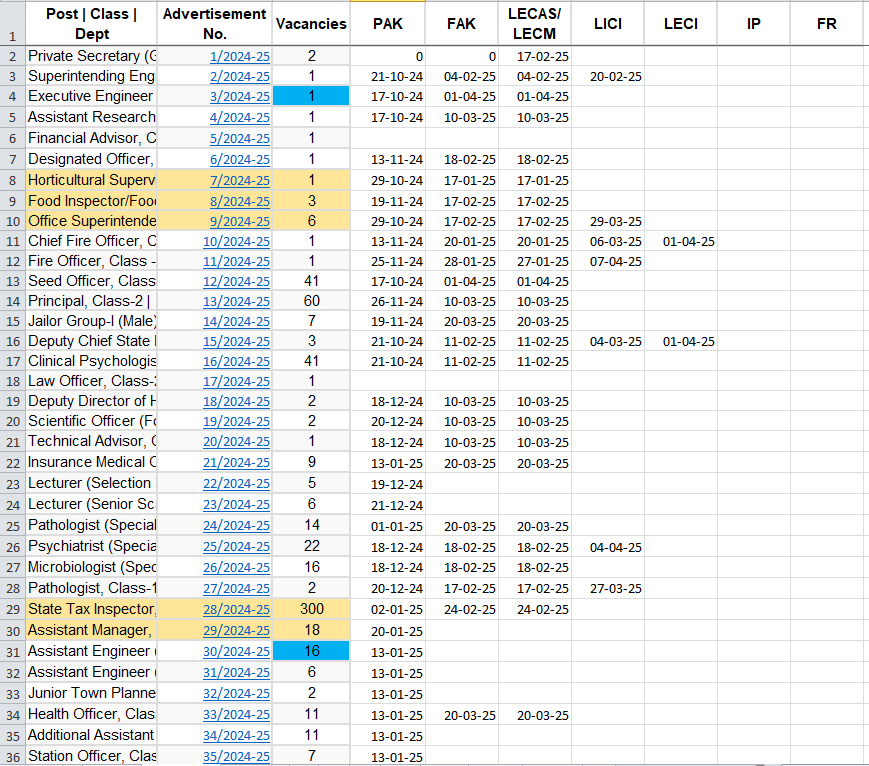The height and width of the screenshot is (766, 869).
Task: Click the 'Food Inspector/Food' highlighted cell
Action: pos(91,201)
